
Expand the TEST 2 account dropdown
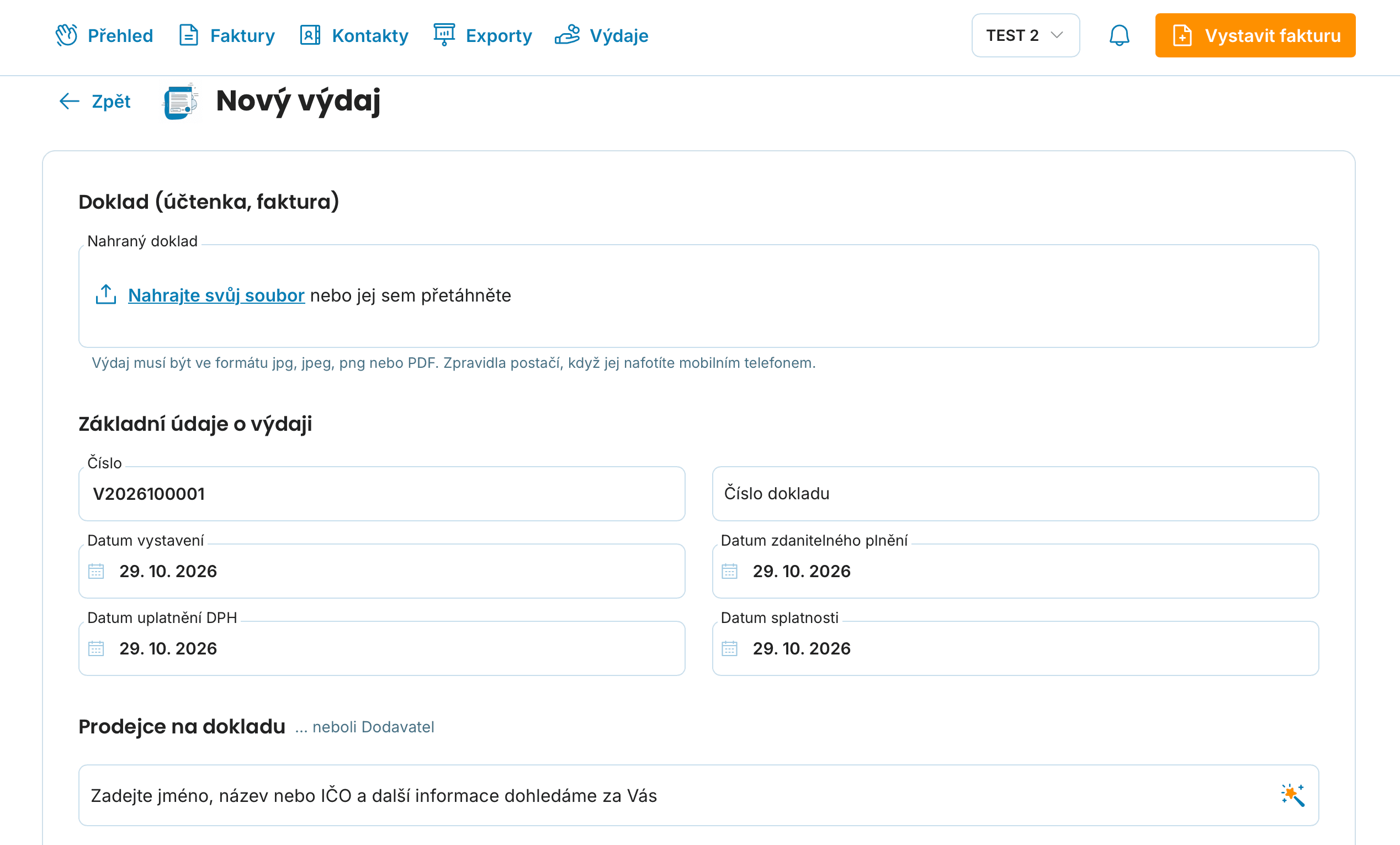(1026, 35)
